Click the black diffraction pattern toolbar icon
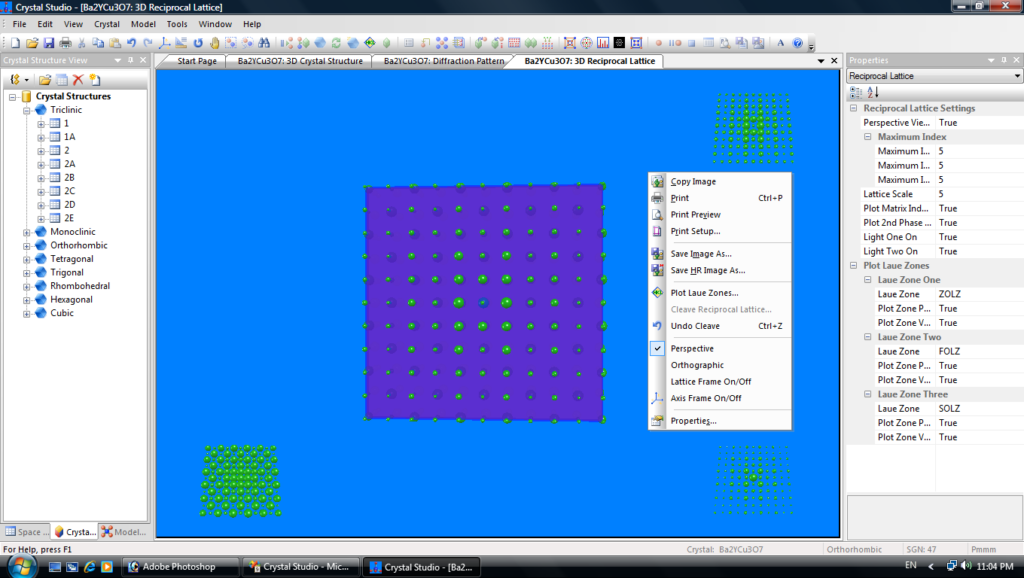 [619, 43]
